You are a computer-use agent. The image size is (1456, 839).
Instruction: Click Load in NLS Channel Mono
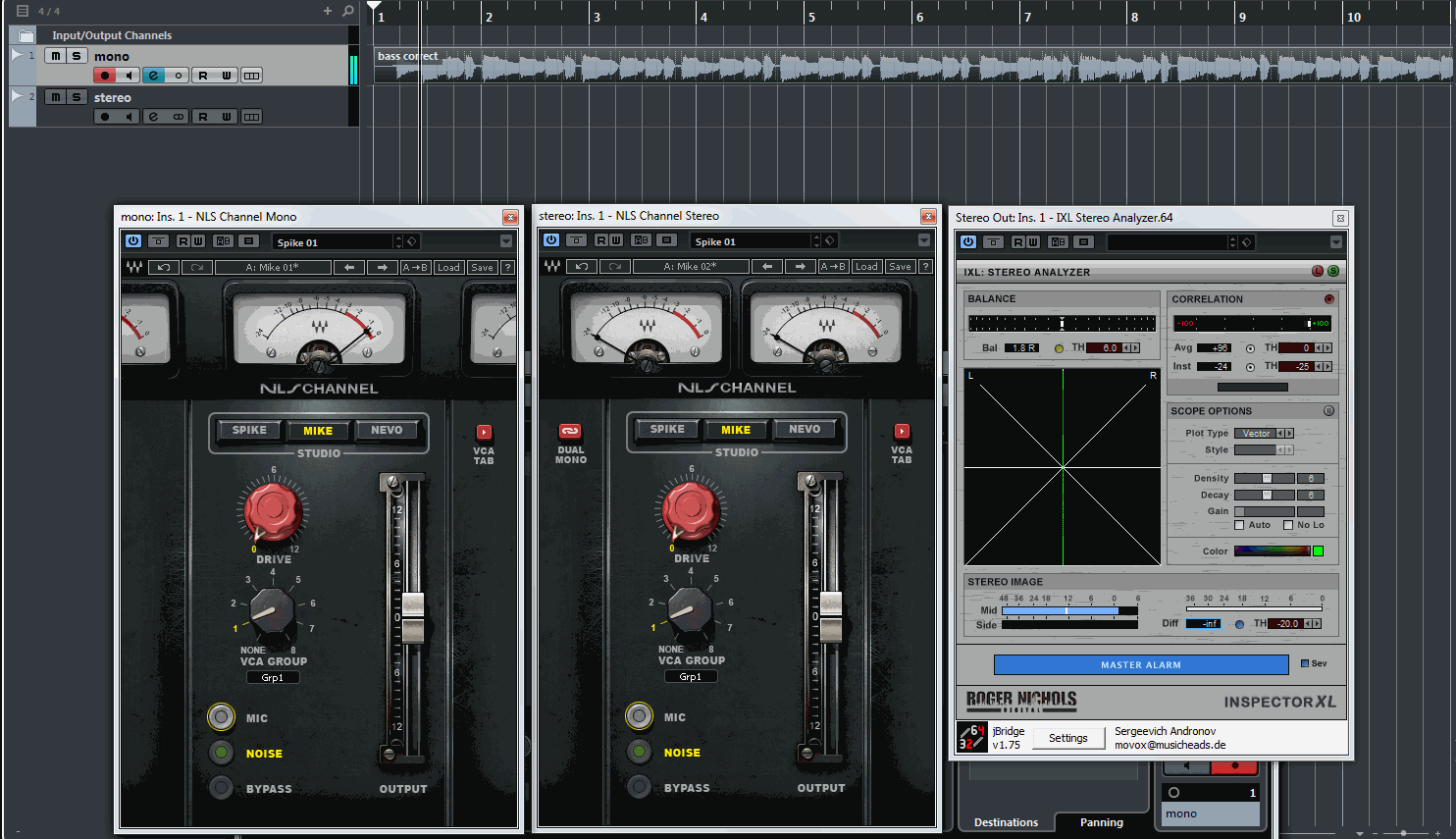click(x=448, y=267)
